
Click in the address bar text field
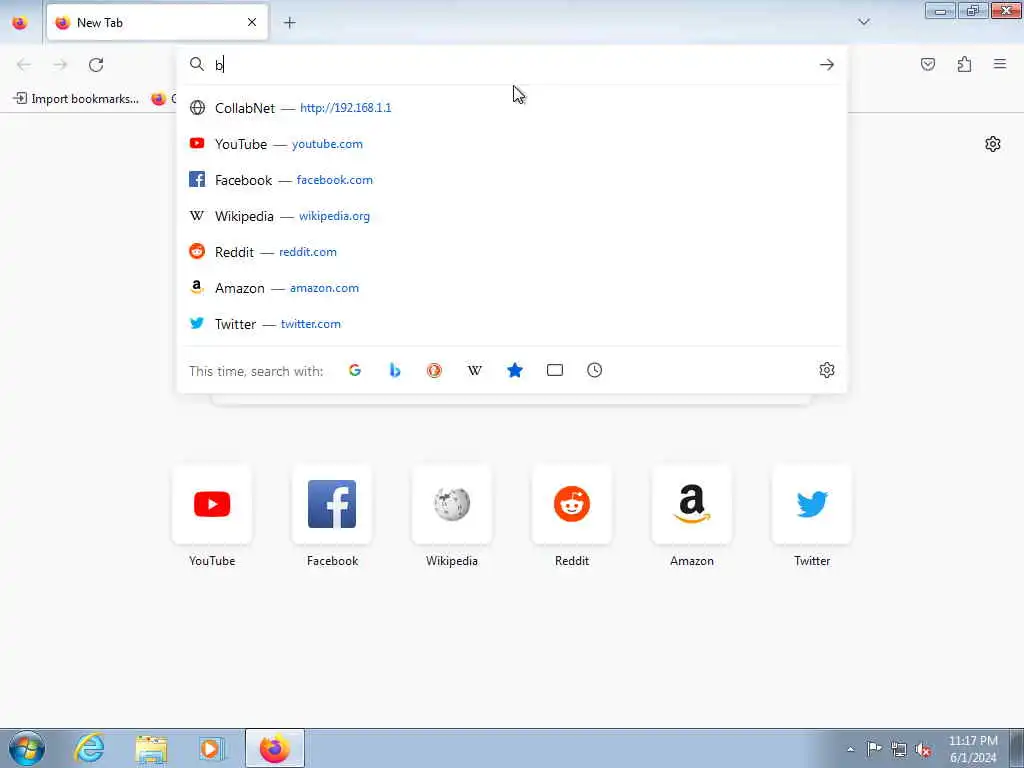tap(512, 65)
